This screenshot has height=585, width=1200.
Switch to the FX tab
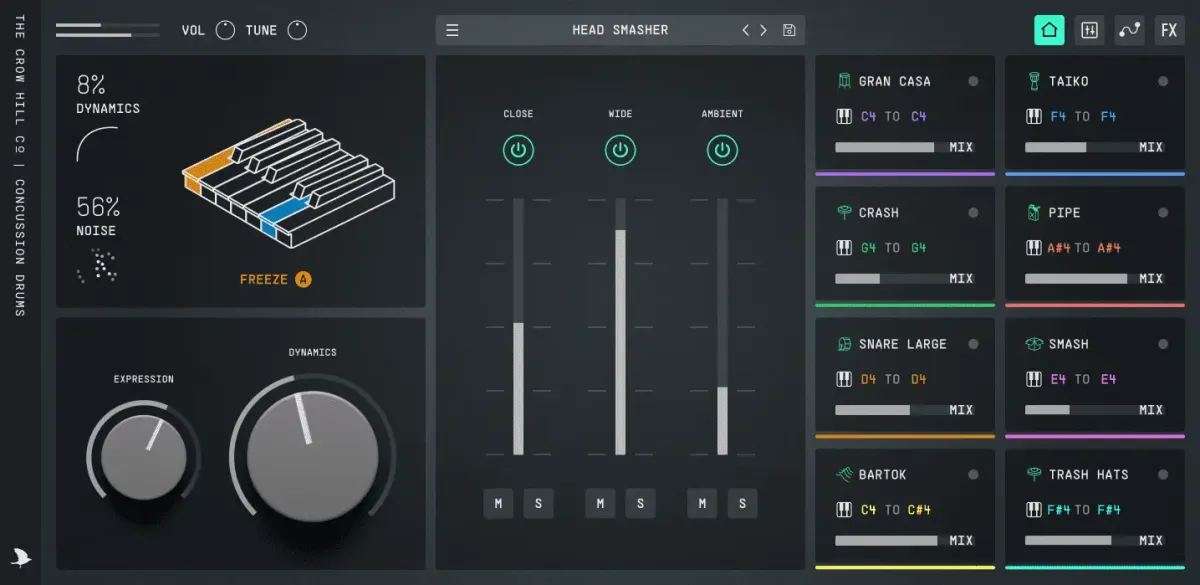click(x=1169, y=30)
